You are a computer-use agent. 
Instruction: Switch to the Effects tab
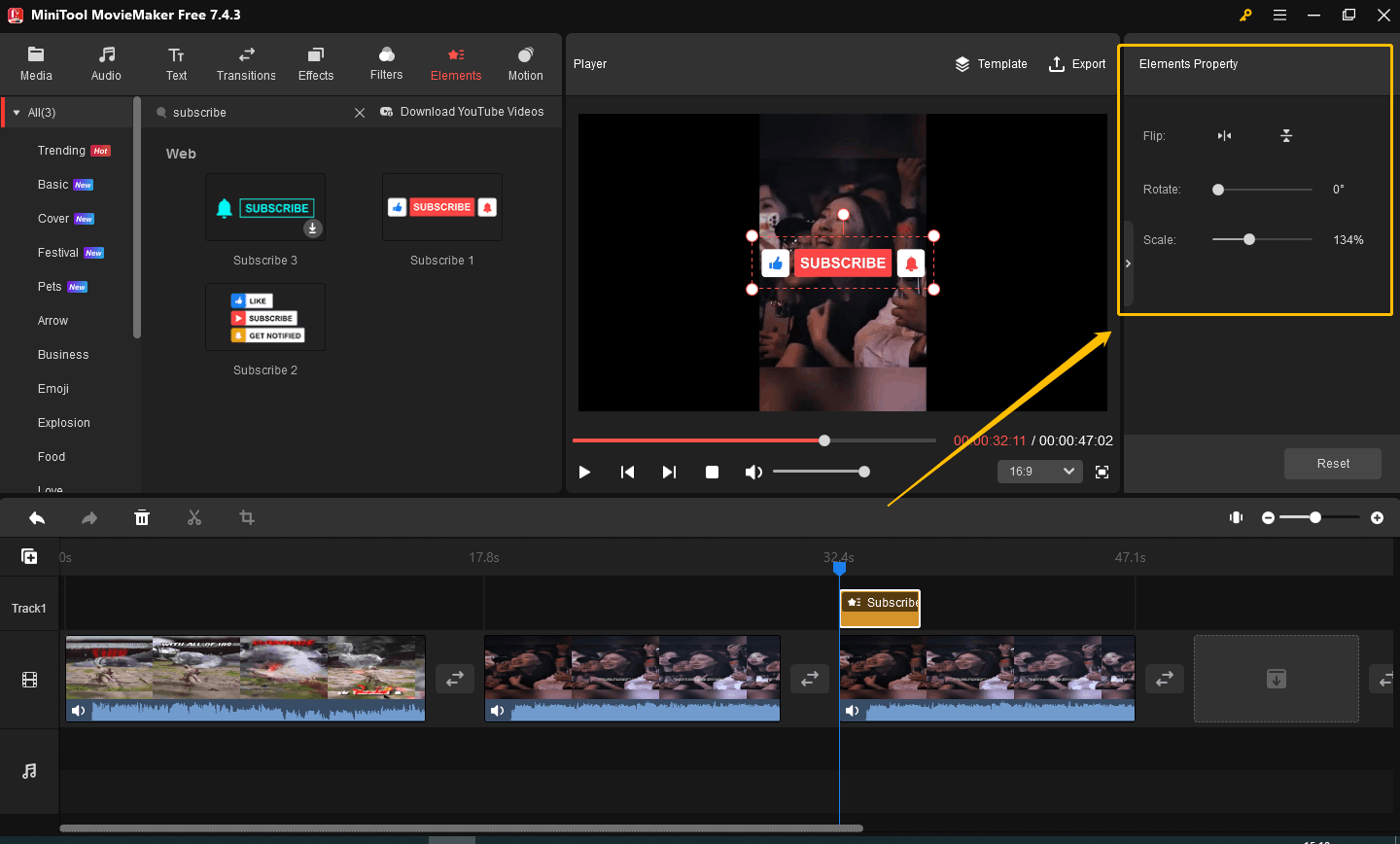point(316,64)
